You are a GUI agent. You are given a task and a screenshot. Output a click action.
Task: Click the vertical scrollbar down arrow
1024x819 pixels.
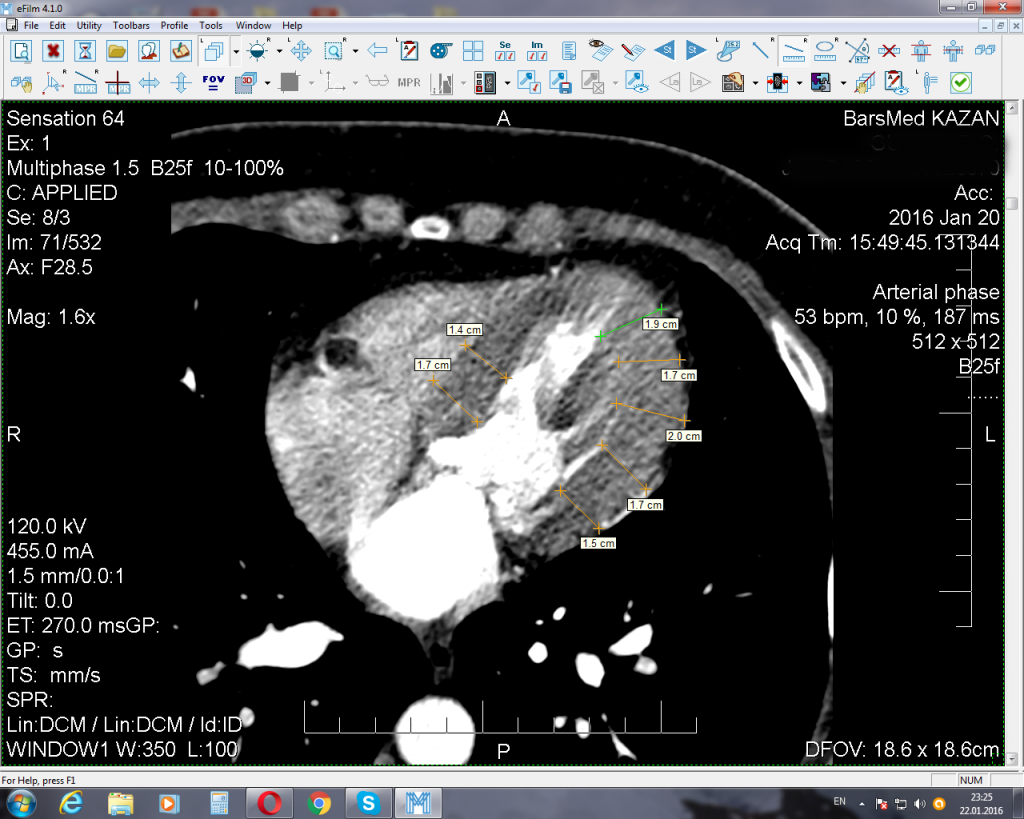[x=1012, y=759]
